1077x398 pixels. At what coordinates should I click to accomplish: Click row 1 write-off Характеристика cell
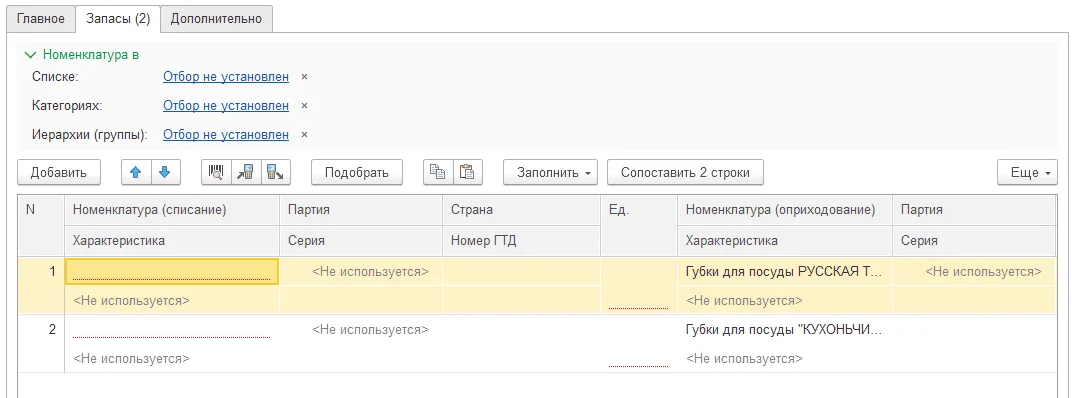(x=172, y=300)
